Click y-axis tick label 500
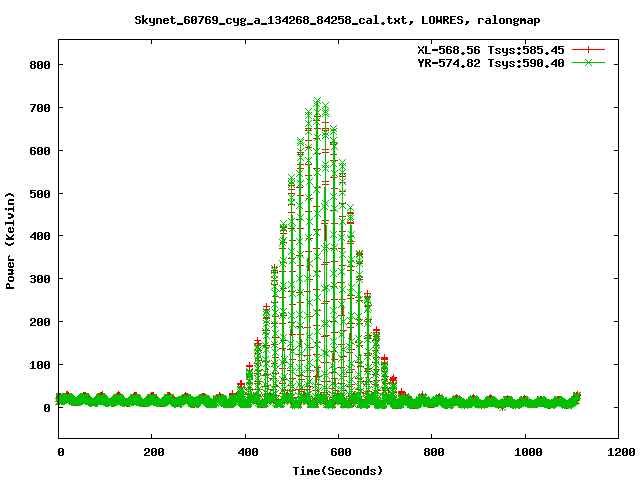This screenshot has height=480, width=640. point(40,194)
